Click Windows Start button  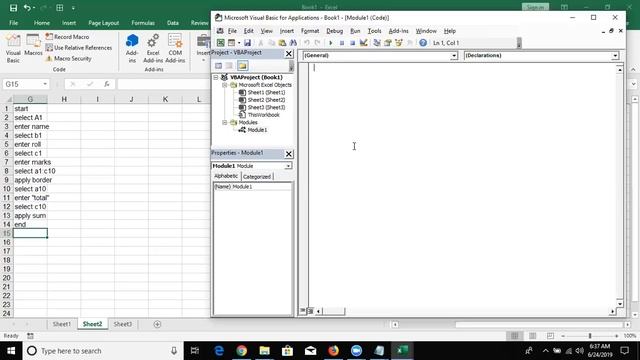point(11,351)
